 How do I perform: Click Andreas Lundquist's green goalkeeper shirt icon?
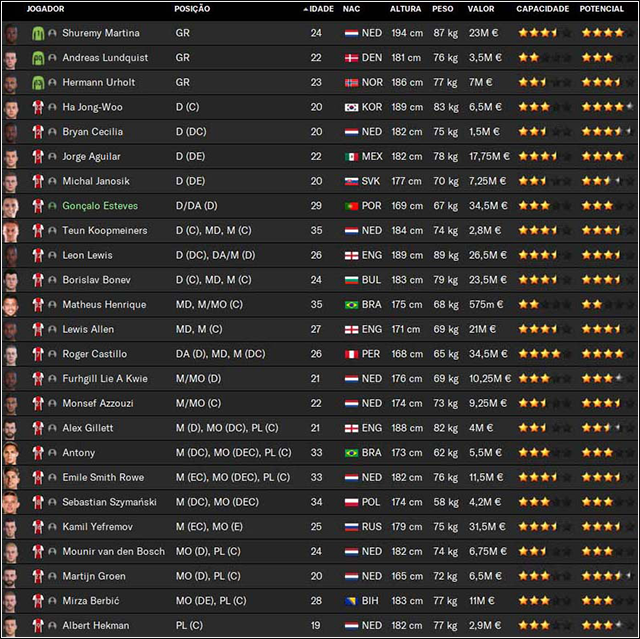[x=38, y=58]
